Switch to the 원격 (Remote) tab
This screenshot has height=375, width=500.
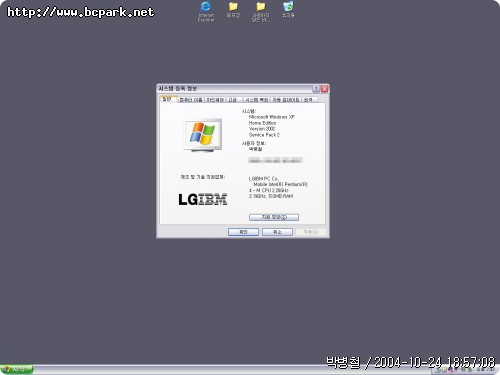tap(309, 100)
